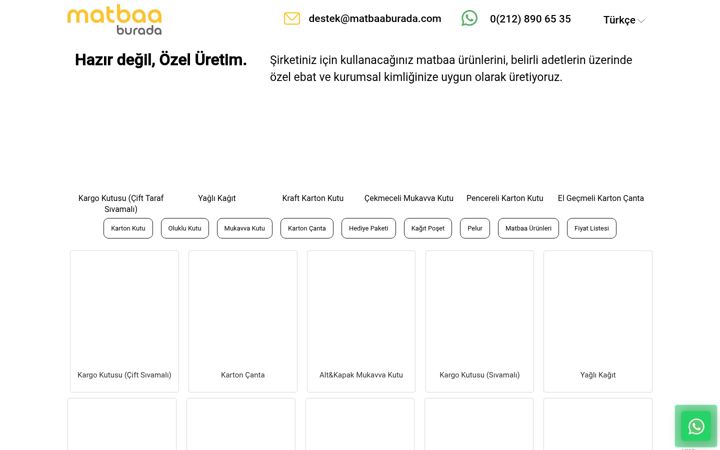Open the Karton Çanta product card
Screen dimensions: 720x450
[243, 321]
